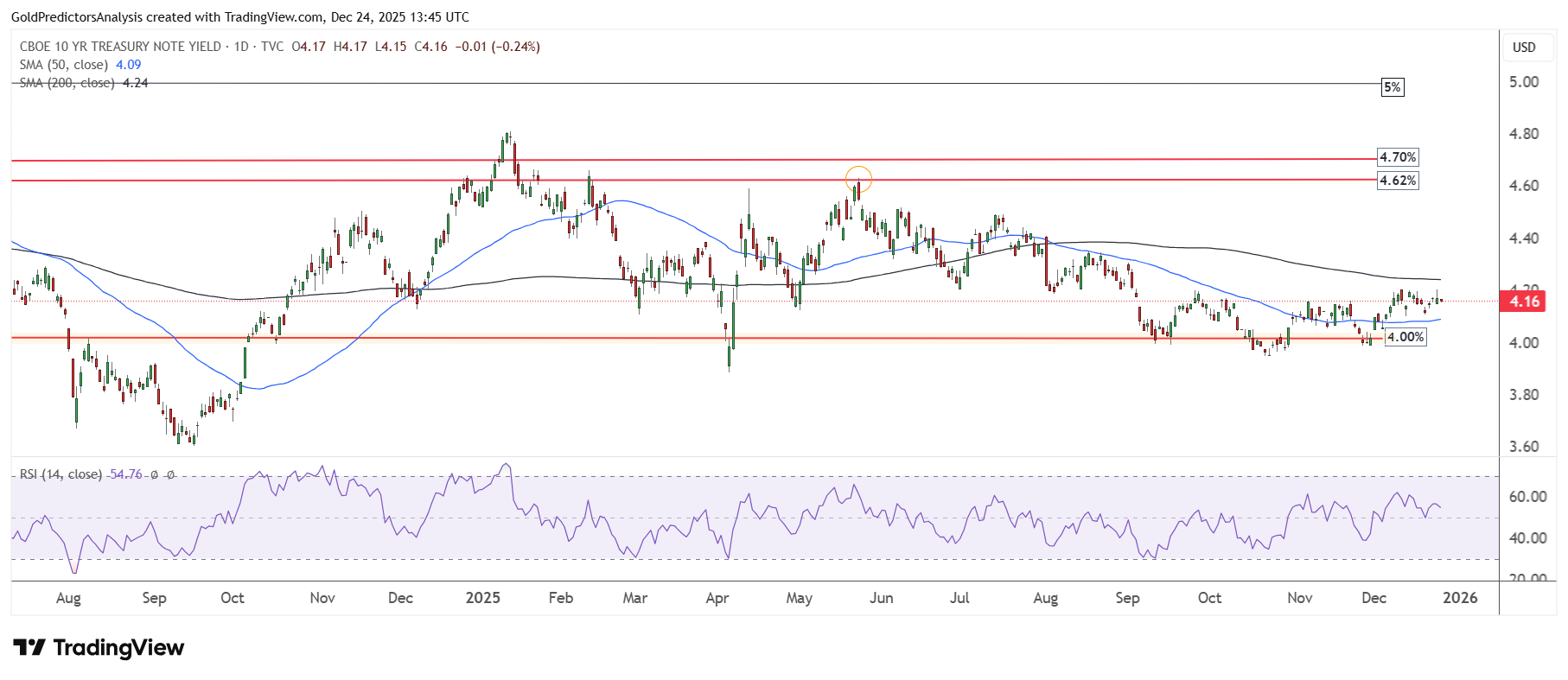Click the 4.60 price axis label
The image size is (1568, 680).
tap(1524, 186)
